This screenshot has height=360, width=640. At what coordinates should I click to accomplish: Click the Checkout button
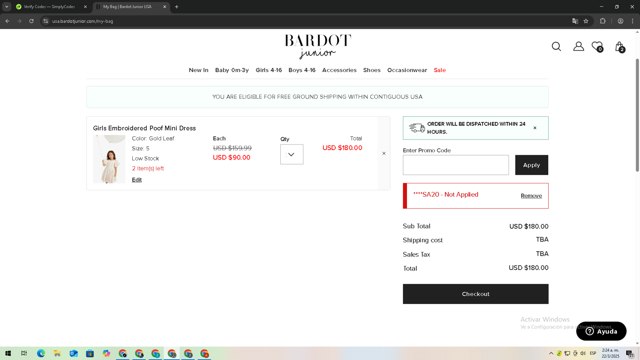[476, 294]
